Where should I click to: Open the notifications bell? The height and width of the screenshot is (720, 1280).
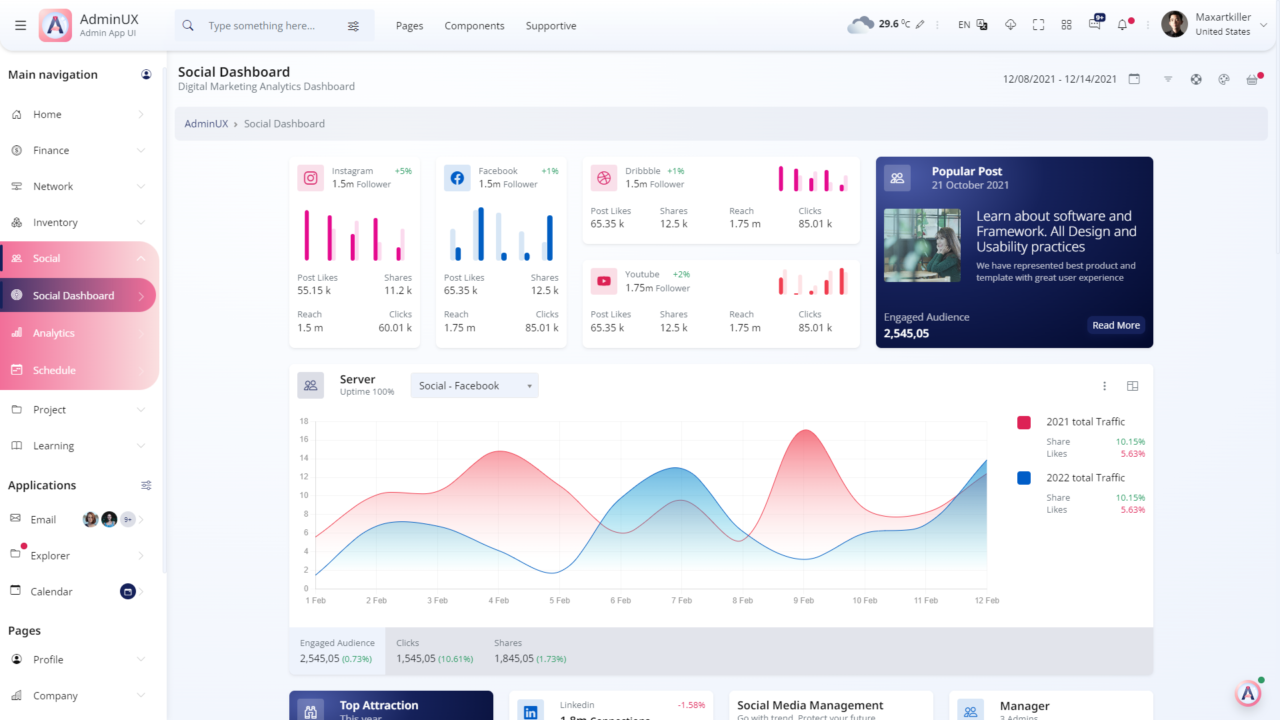[1121, 23]
